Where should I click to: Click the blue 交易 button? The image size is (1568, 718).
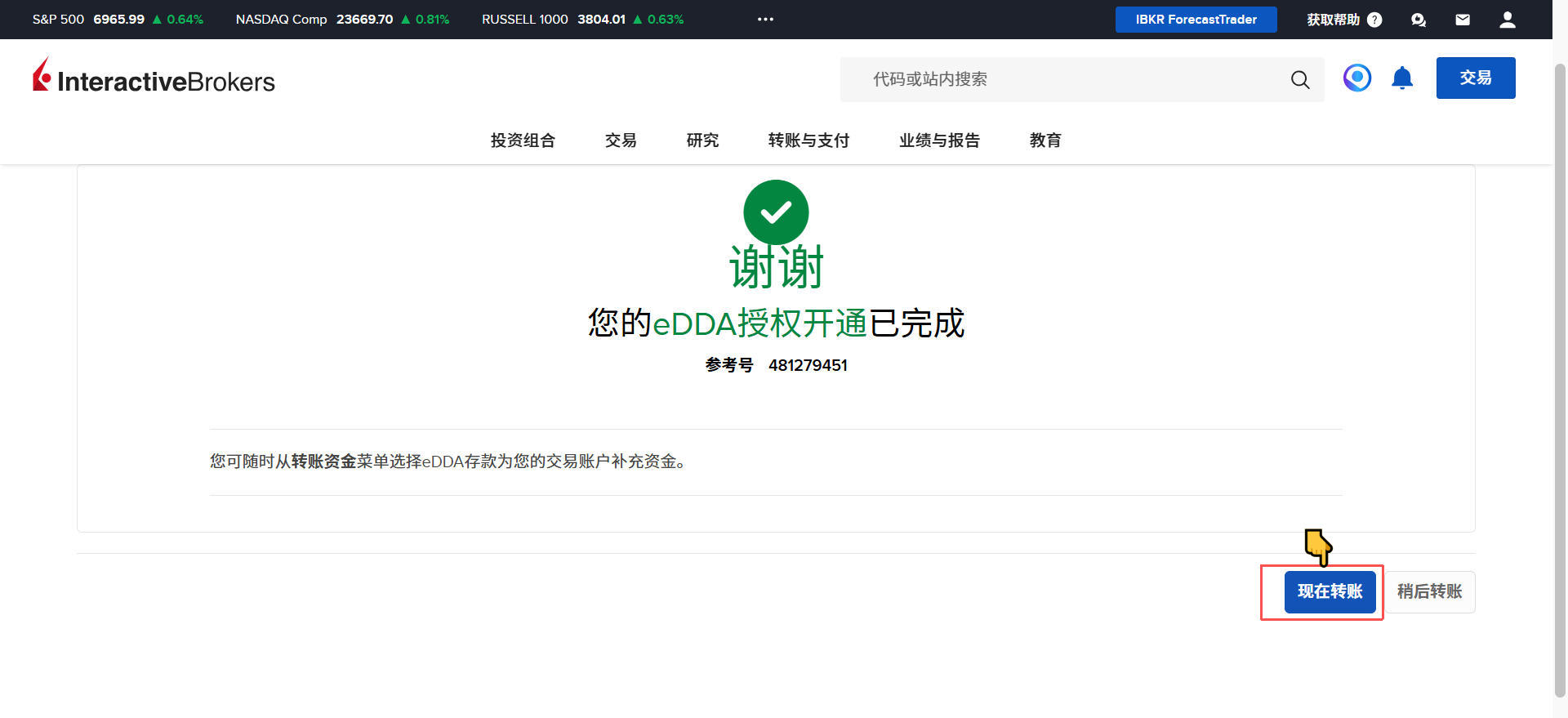coord(1475,78)
